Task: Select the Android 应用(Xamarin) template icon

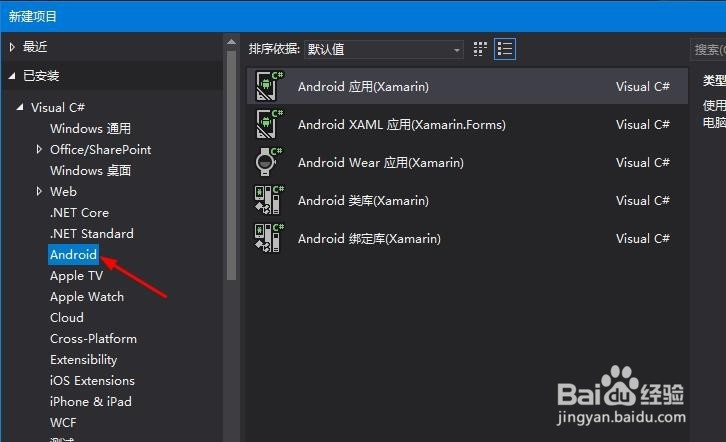Action: (x=269, y=86)
